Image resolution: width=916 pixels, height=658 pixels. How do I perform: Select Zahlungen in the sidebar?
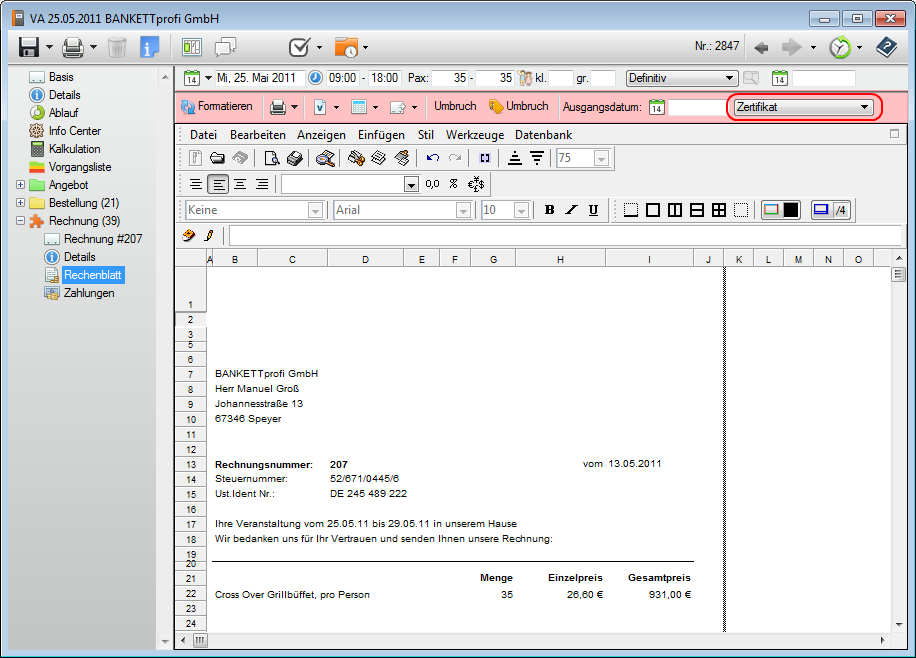point(88,293)
